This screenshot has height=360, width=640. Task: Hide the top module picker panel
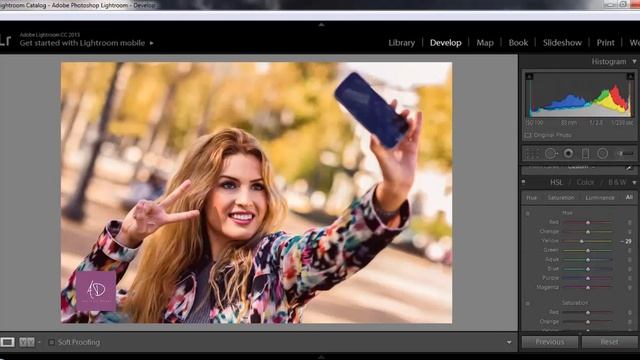[x=321, y=25]
